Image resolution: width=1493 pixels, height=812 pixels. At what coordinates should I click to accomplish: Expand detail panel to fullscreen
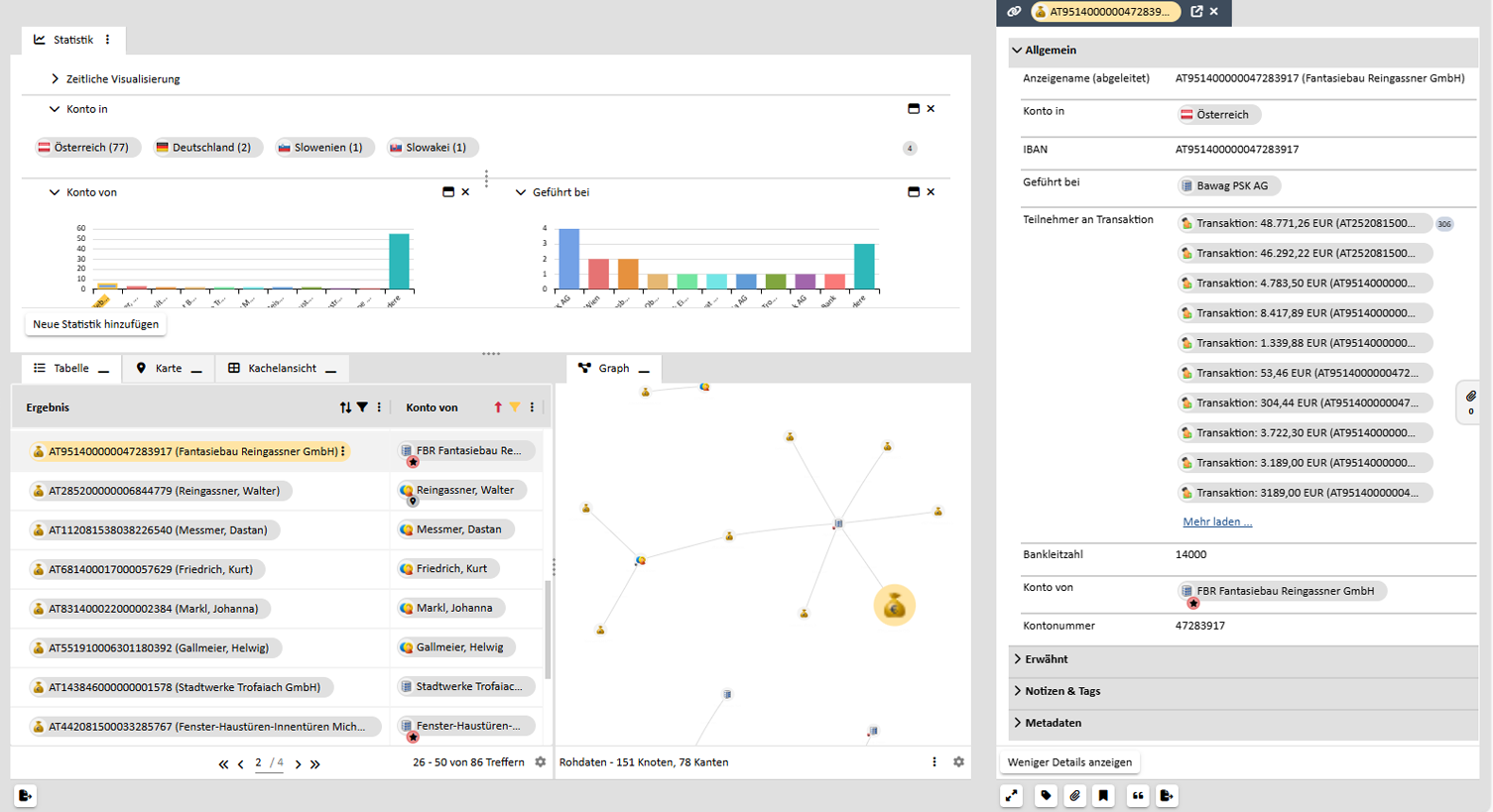coord(1012,795)
